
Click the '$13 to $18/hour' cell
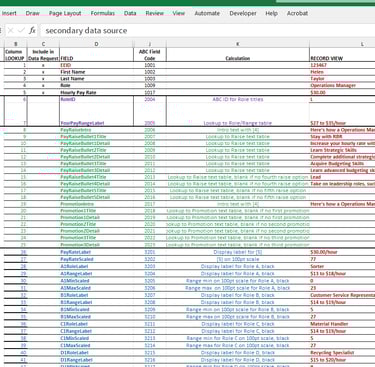pyautogui.click(x=342, y=274)
